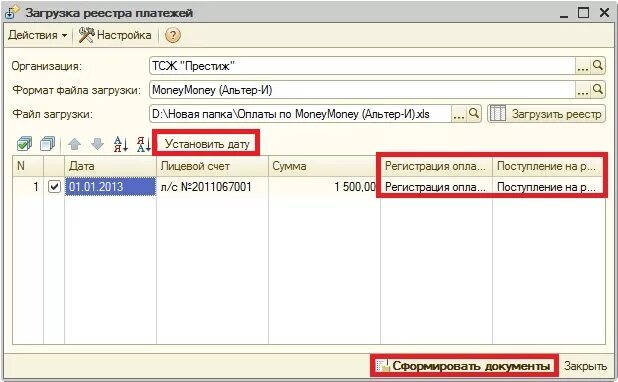This screenshot has height=382, width=618.
Task: Click the Закрыть button
Action: click(585, 366)
